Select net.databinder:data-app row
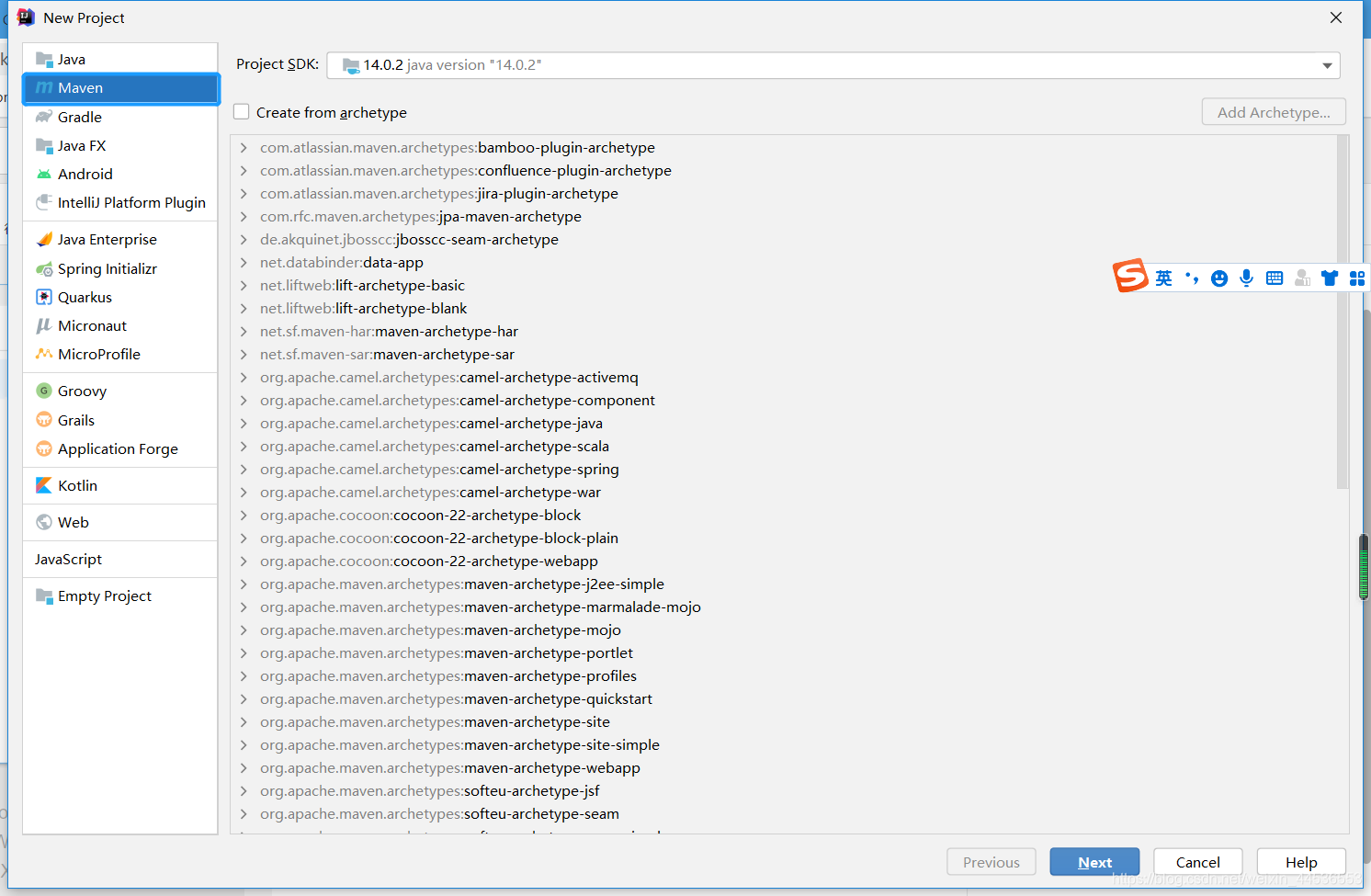Image resolution: width=1371 pixels, height=896 pixels. pyautogui.click(x=784, y=262)
